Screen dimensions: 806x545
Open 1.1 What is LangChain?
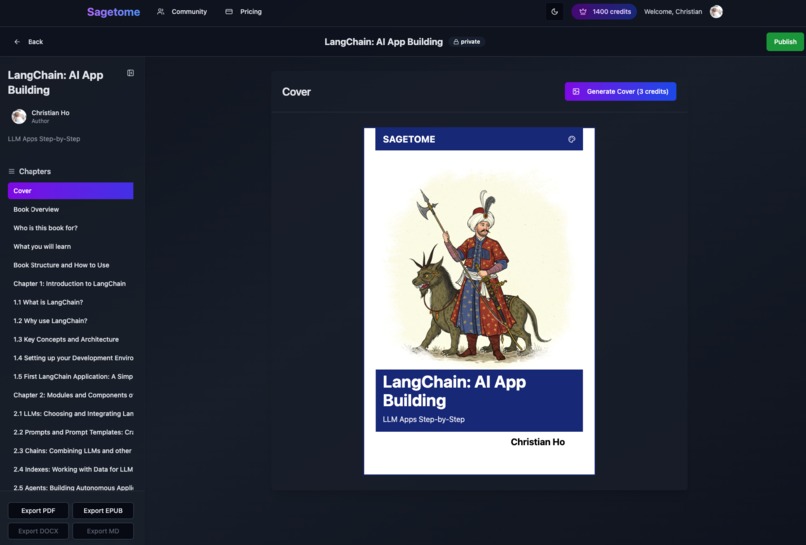coord(70,302)
